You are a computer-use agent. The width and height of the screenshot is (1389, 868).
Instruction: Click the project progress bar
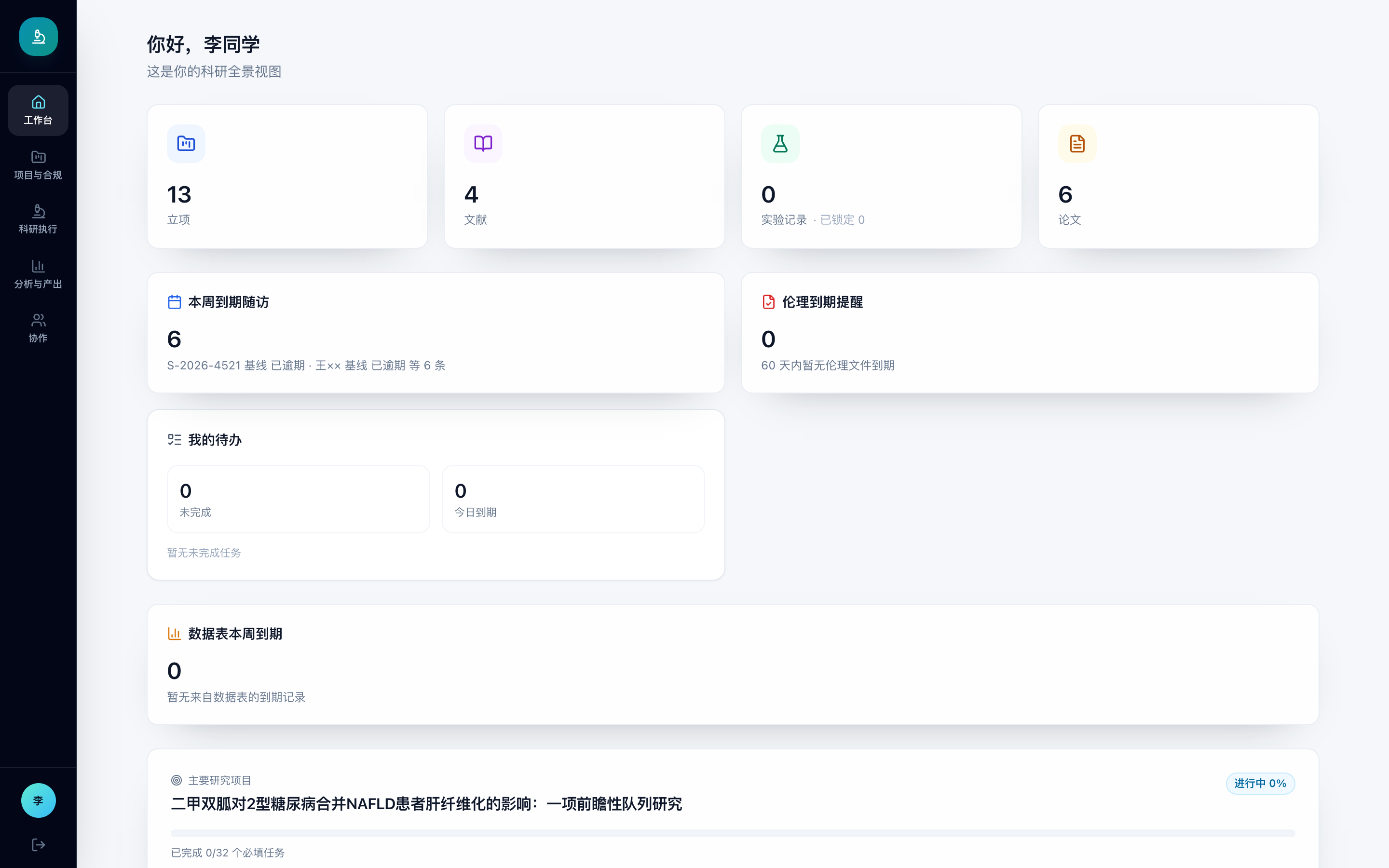pyautogui.click(x=733, y=833)
